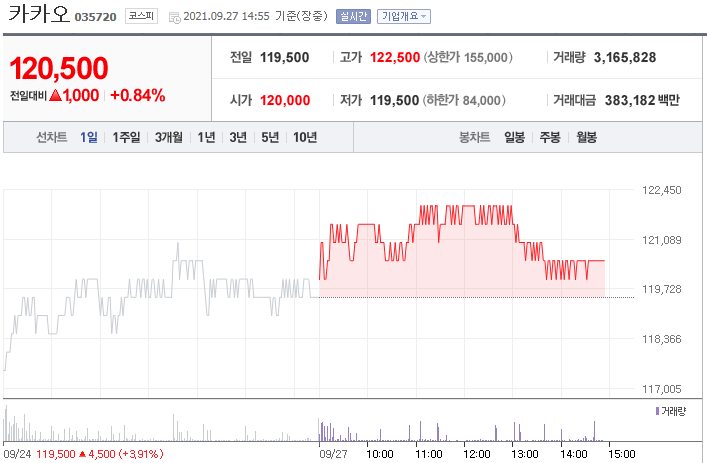Image resolution: width=707 pixels, height=463 pixels.
Task: Click the current price 120,500
Action: coord(59,68)
